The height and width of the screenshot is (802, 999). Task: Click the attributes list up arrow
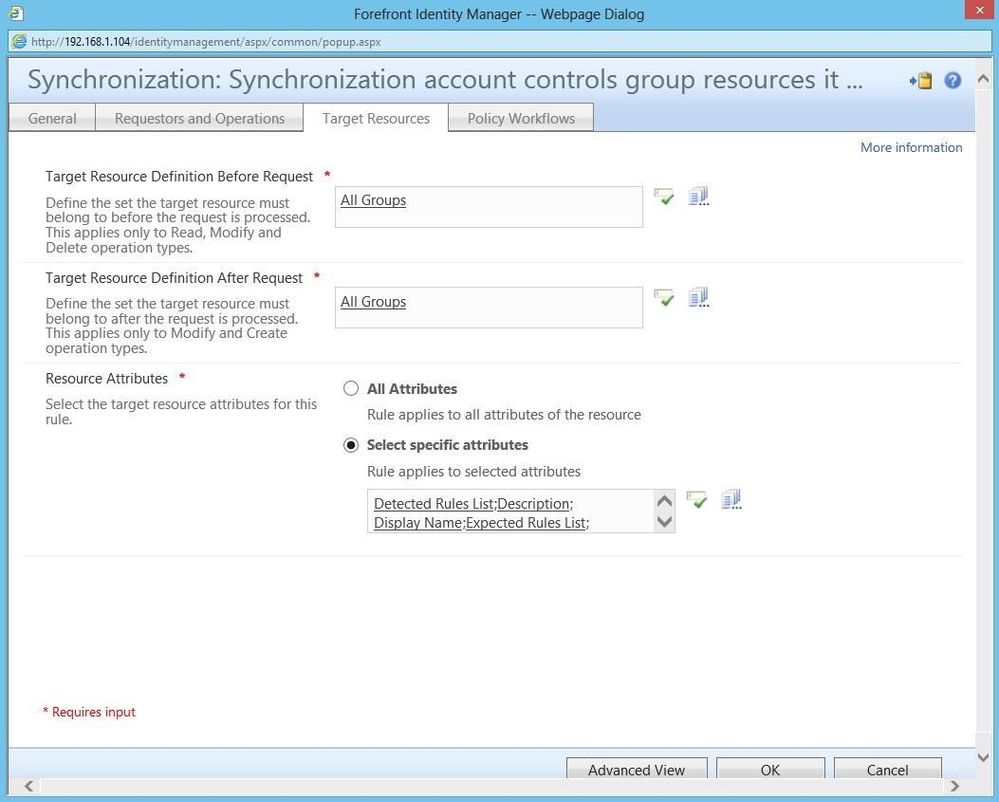click(x=665, y=501)
